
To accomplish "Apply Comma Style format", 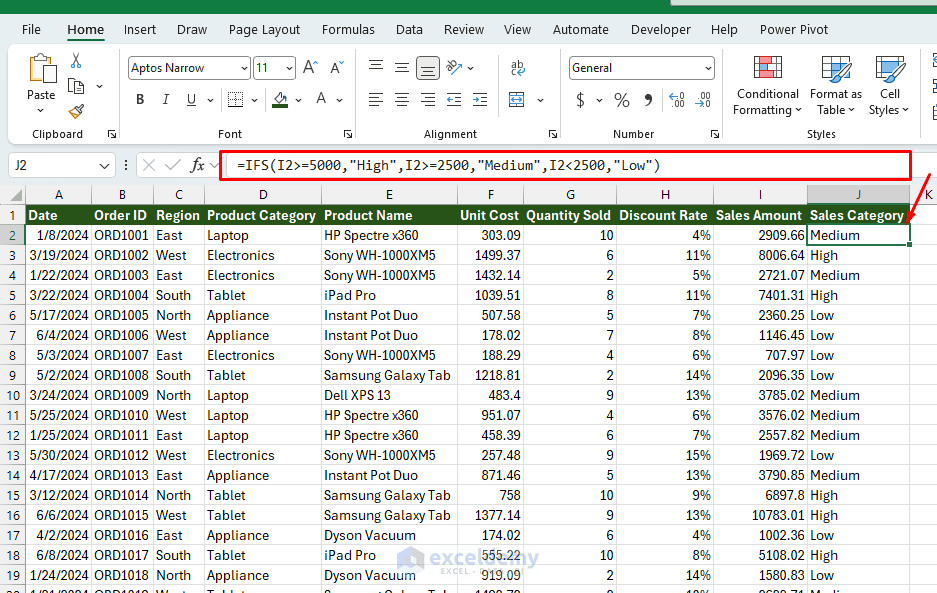I will pyautogui.click(x=648, y=100).
